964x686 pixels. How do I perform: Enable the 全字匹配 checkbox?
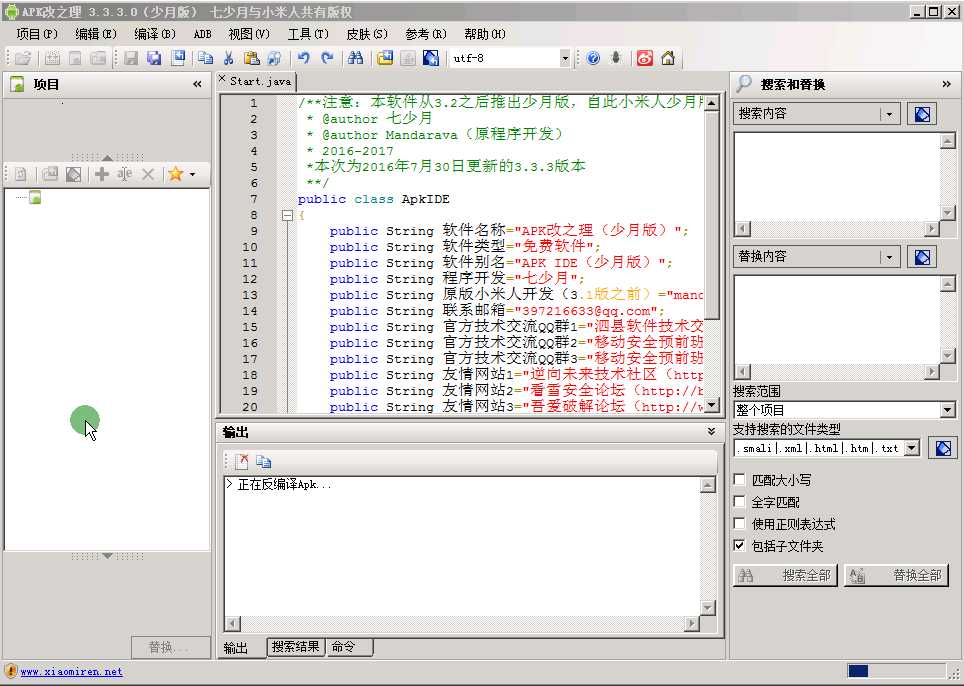[x=740, y=502]
